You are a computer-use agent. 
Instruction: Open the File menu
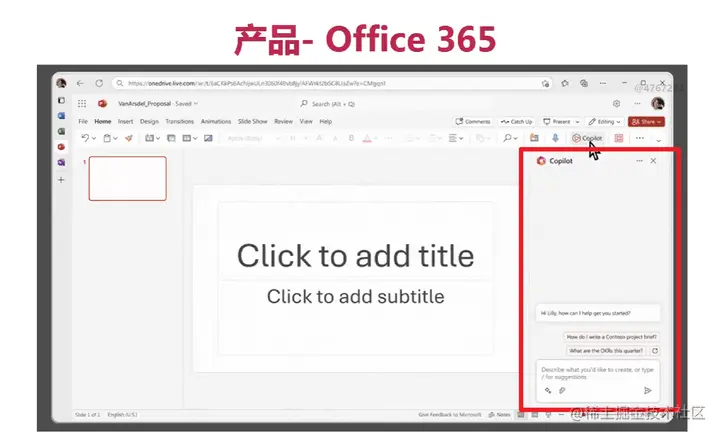tap(83, 122)
